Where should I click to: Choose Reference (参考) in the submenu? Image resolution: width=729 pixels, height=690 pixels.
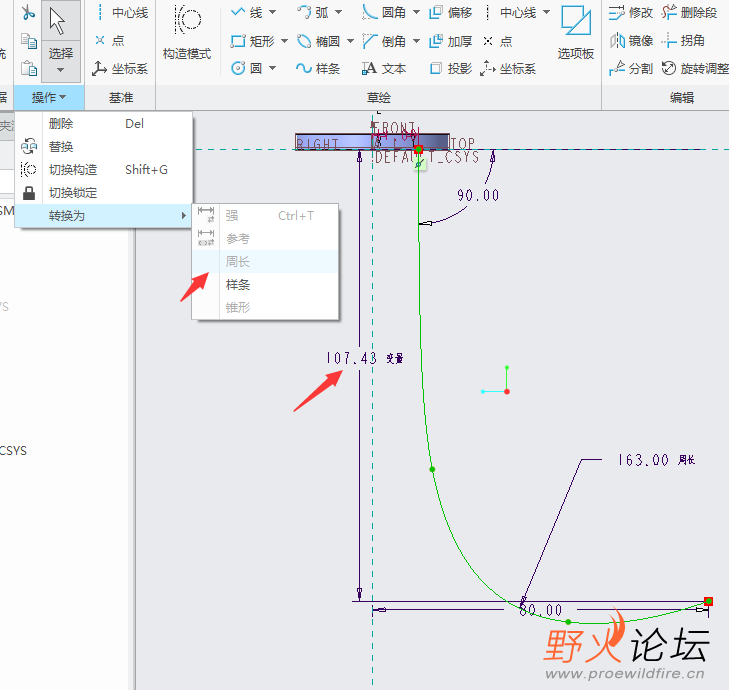(x=265, y=239)
